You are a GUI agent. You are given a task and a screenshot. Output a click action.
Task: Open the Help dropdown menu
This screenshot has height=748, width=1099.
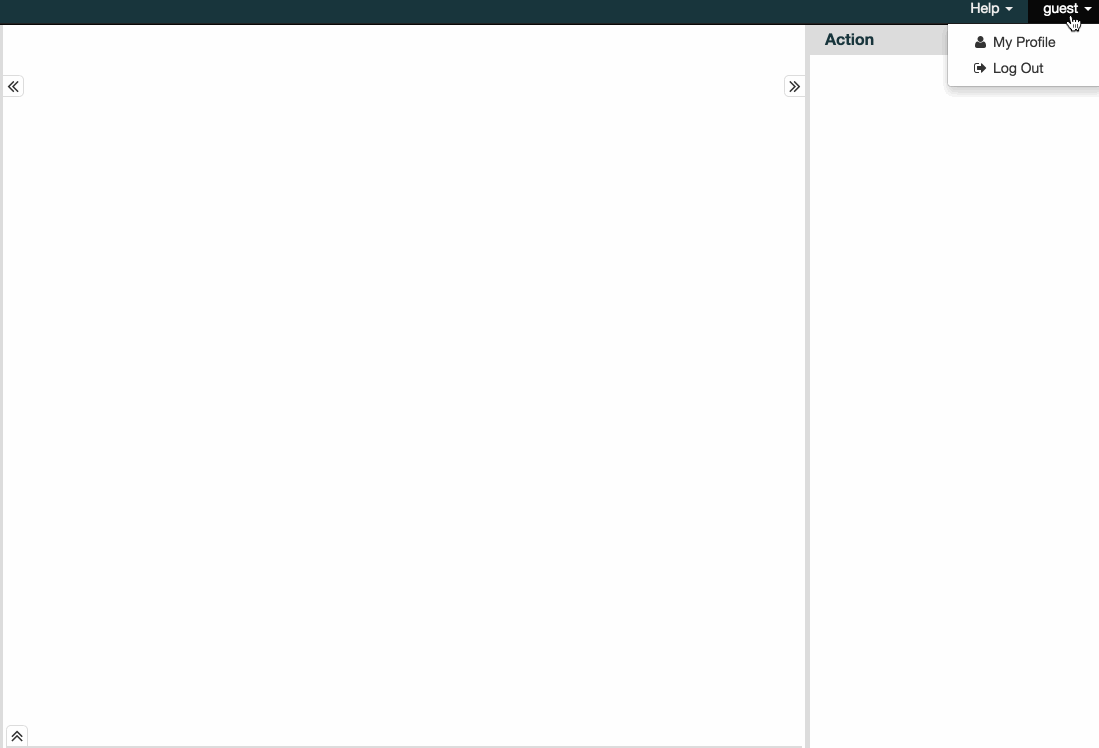(x=990, y=9)
